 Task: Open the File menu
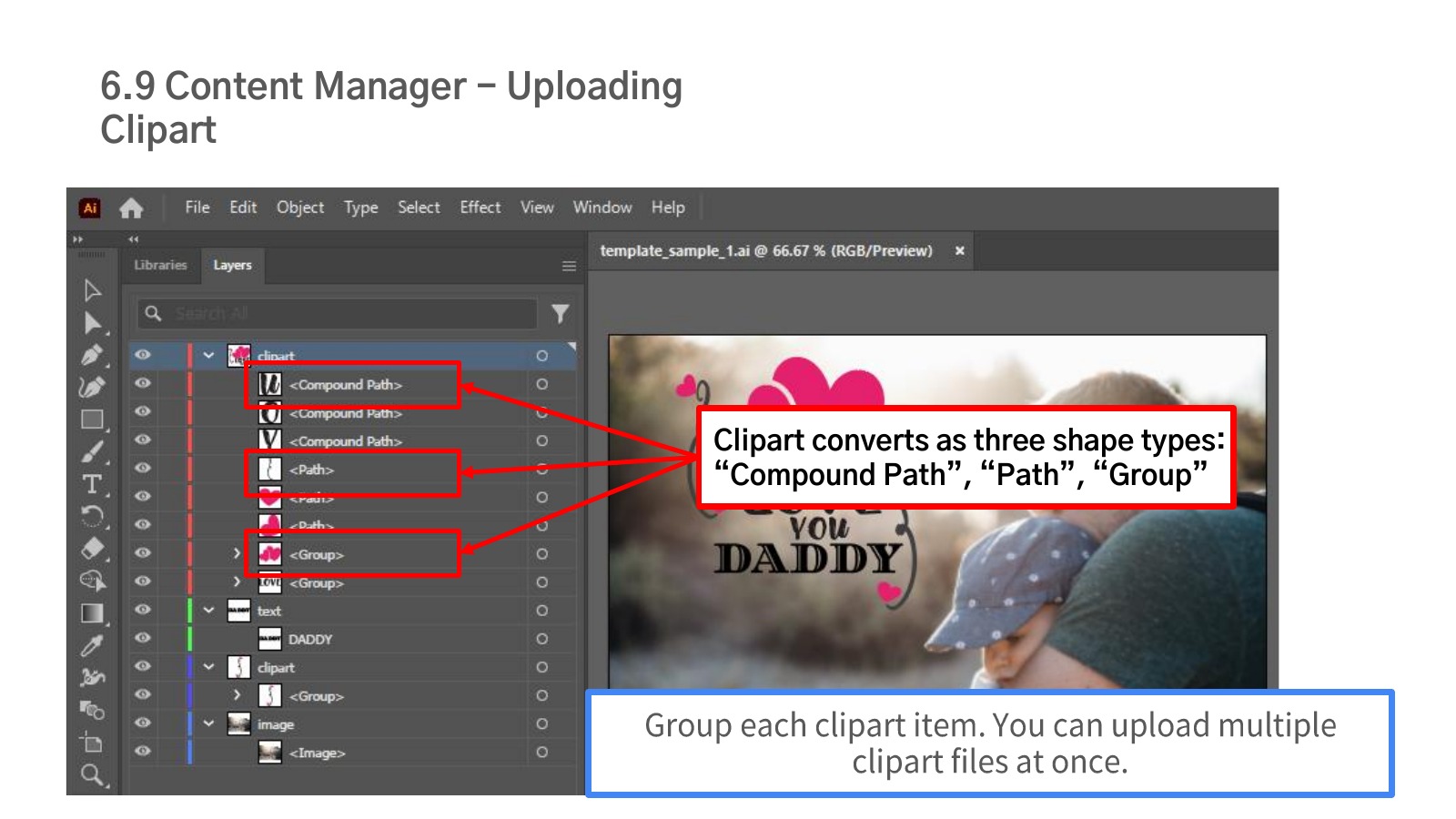coord(197,207)
